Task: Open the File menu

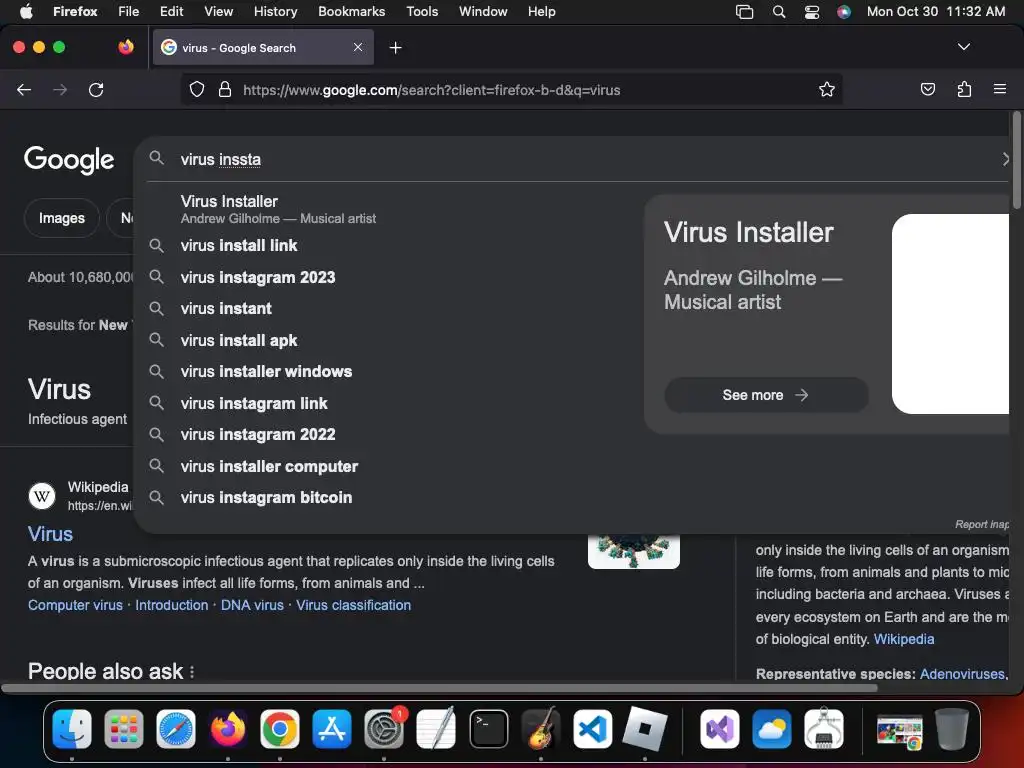Action: coord(129,11)
